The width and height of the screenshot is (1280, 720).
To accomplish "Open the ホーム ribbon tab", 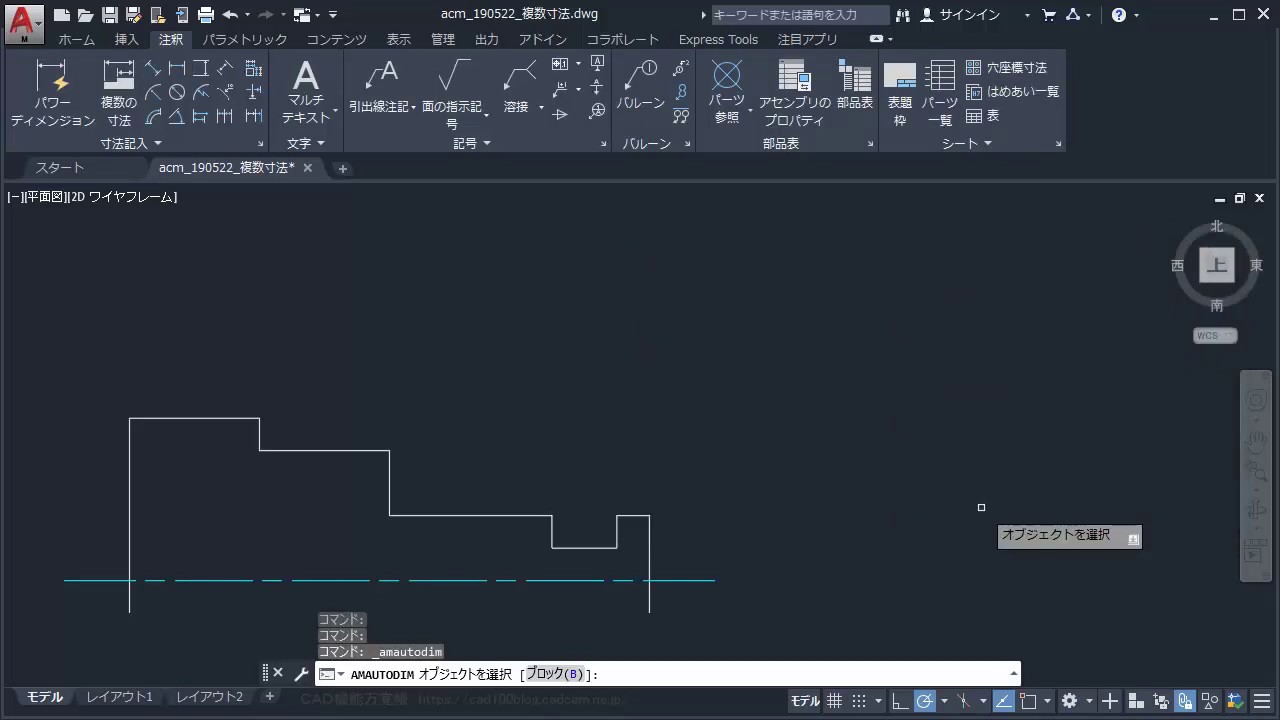I will click(76, 39).
